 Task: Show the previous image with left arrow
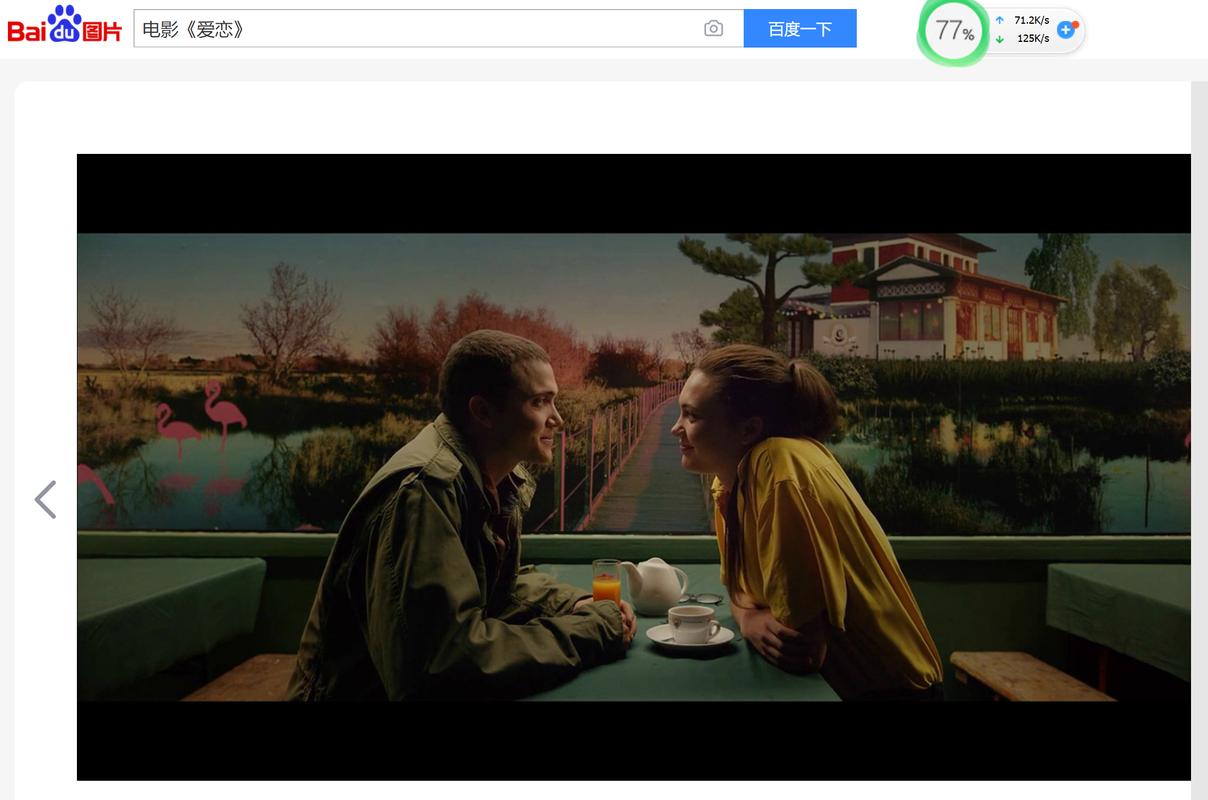click(46, 499)
